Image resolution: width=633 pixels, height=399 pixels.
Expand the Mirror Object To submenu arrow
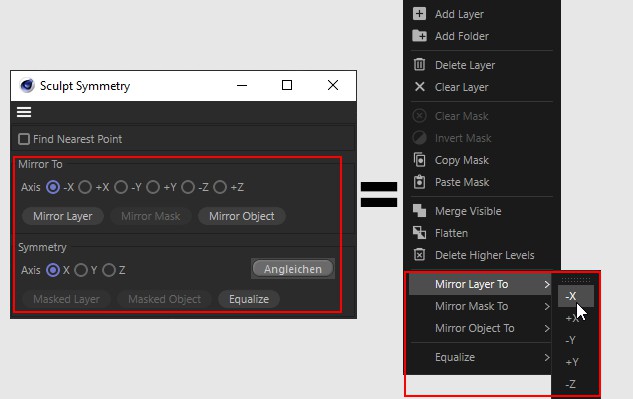coord(547,328)
